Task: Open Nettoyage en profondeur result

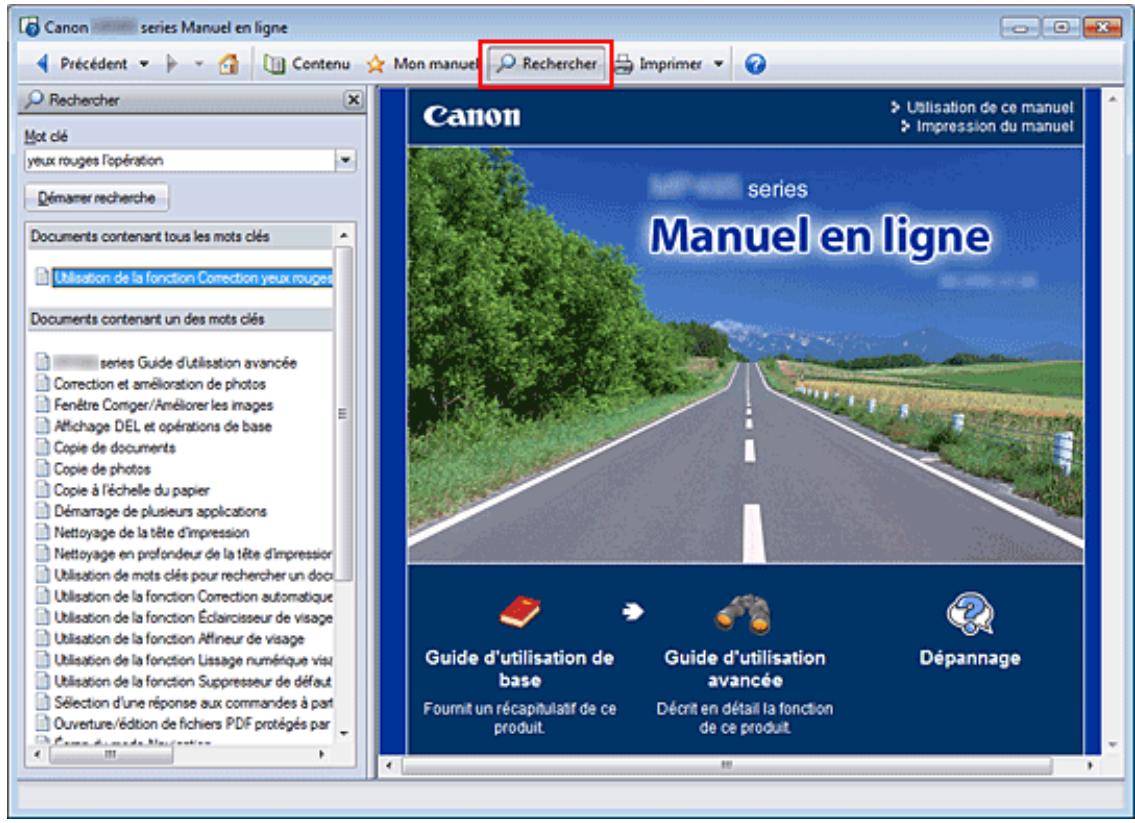Action: pyautogui.click(x=193, y=554)
